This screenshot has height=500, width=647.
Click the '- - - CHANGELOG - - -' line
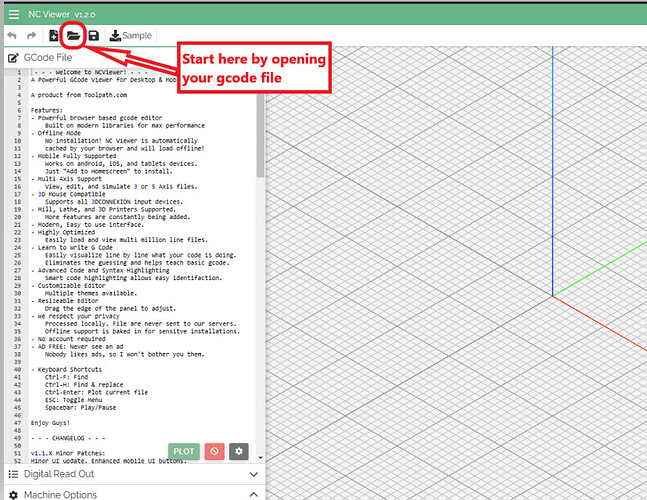68,438
